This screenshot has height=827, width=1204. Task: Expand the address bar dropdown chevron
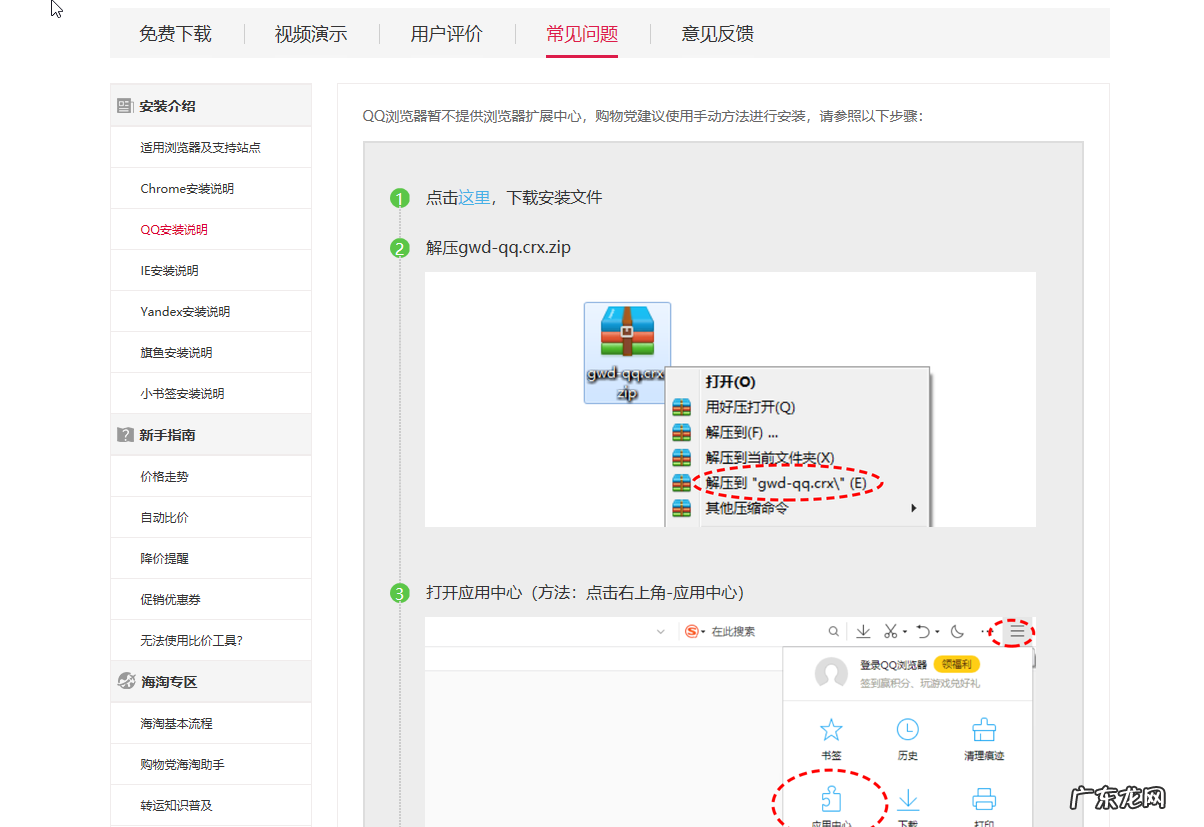click(662, 631)
